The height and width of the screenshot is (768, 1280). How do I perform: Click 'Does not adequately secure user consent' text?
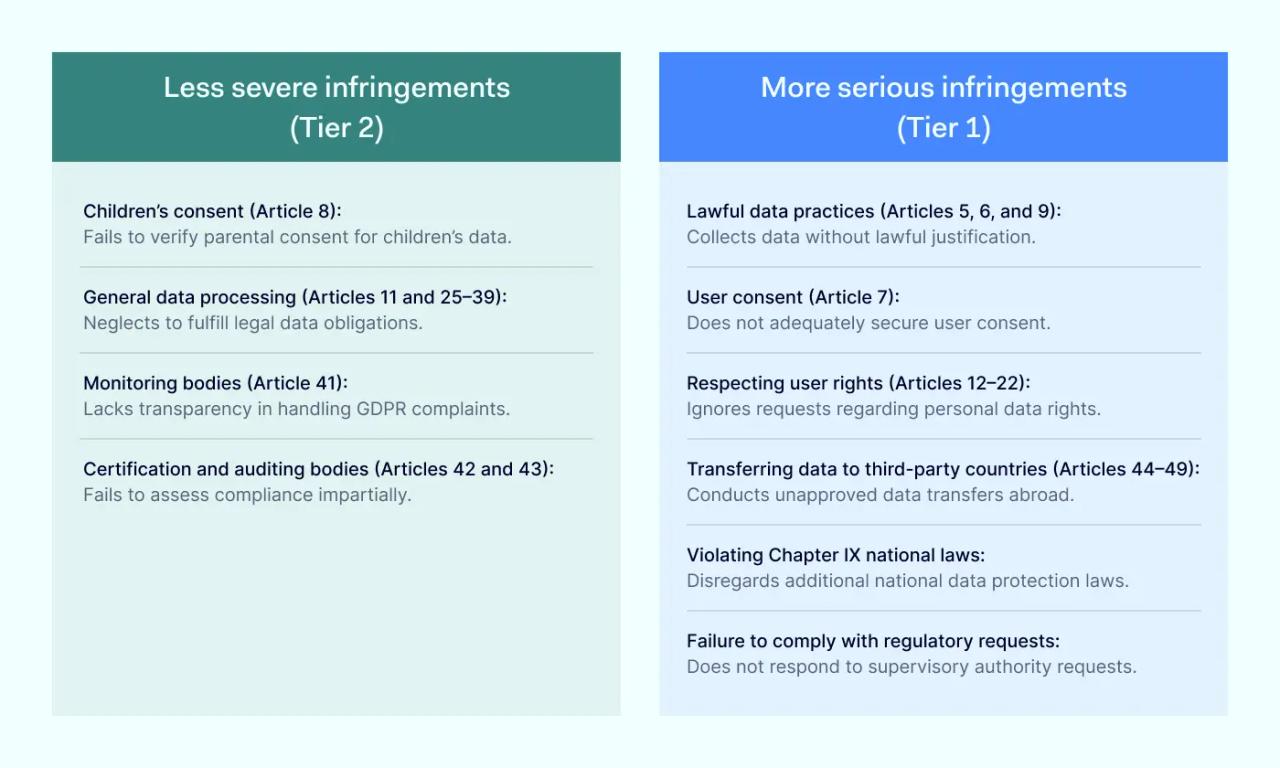pyautogui.click(x=868, y=323)
